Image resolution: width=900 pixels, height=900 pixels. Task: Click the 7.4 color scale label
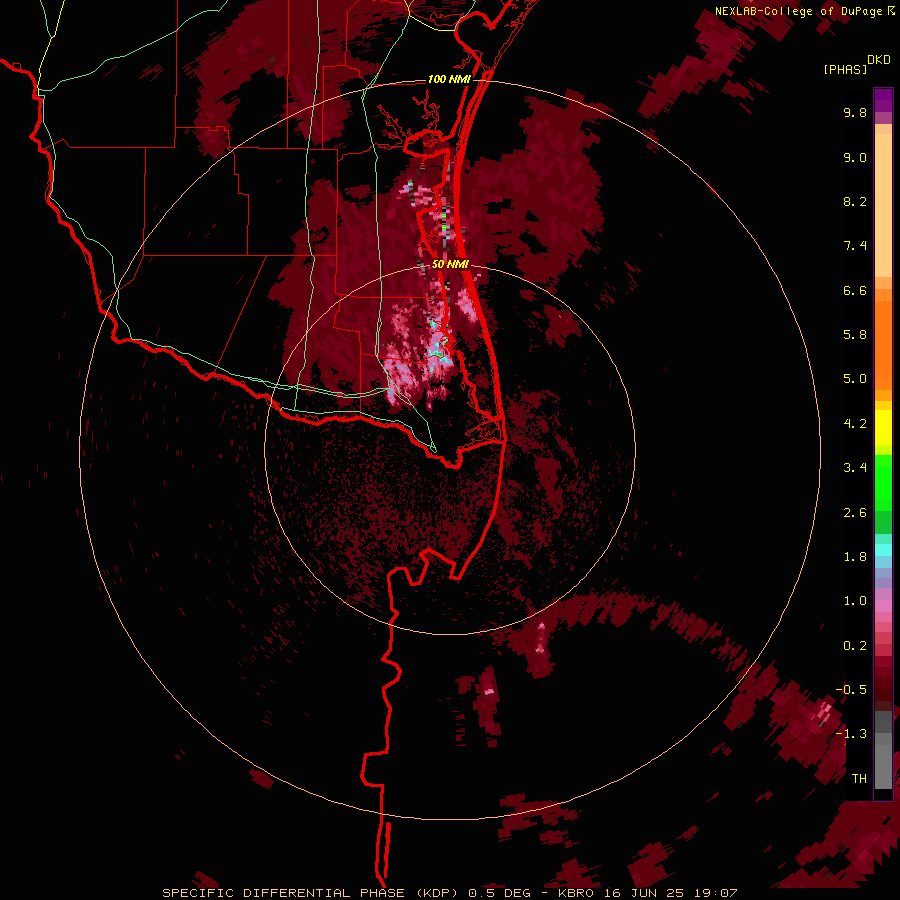pos(855,246)
